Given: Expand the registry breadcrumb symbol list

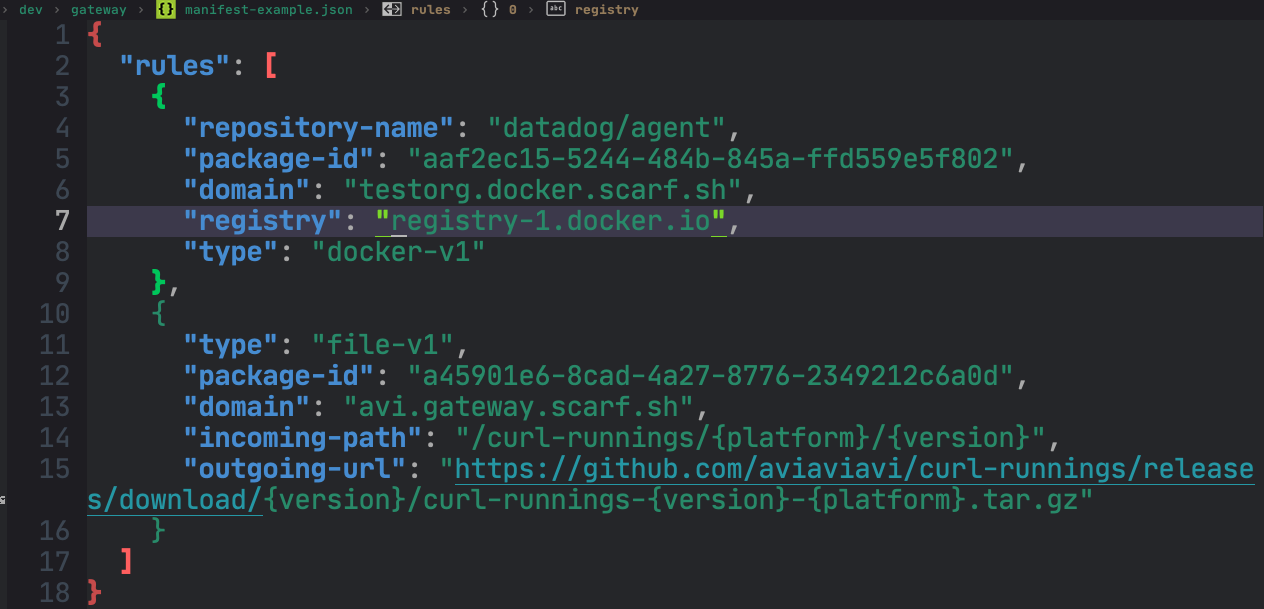Looking at the screenshot, I should pos(606,9).
